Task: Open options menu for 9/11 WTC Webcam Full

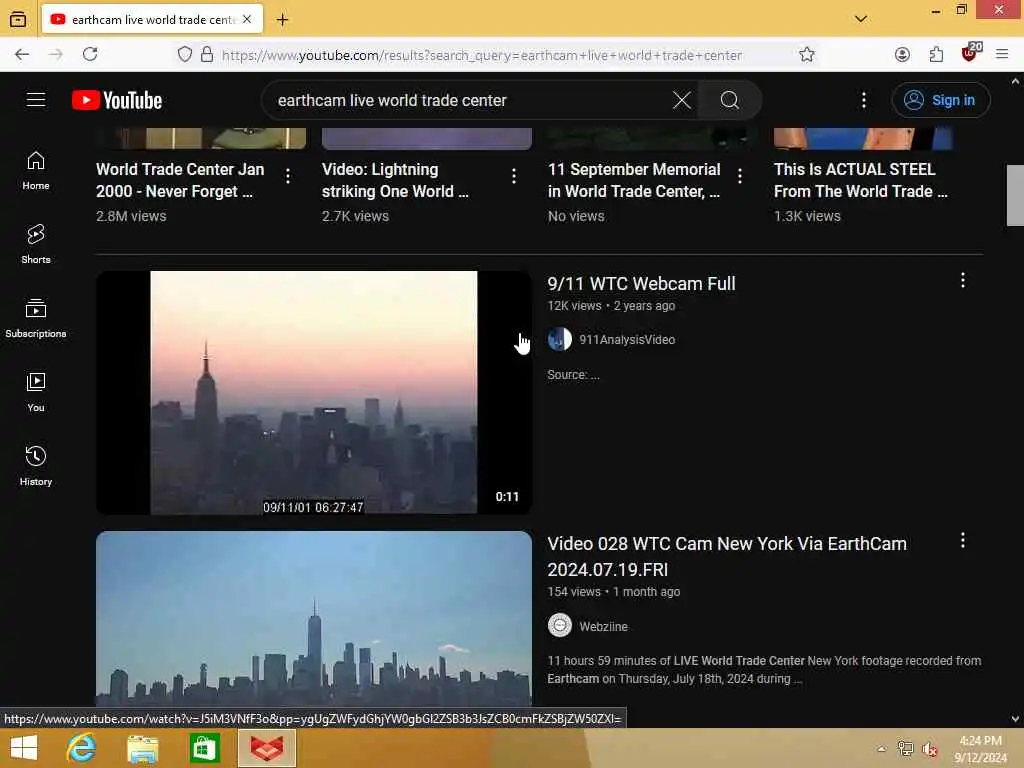Action: [963, 280]
